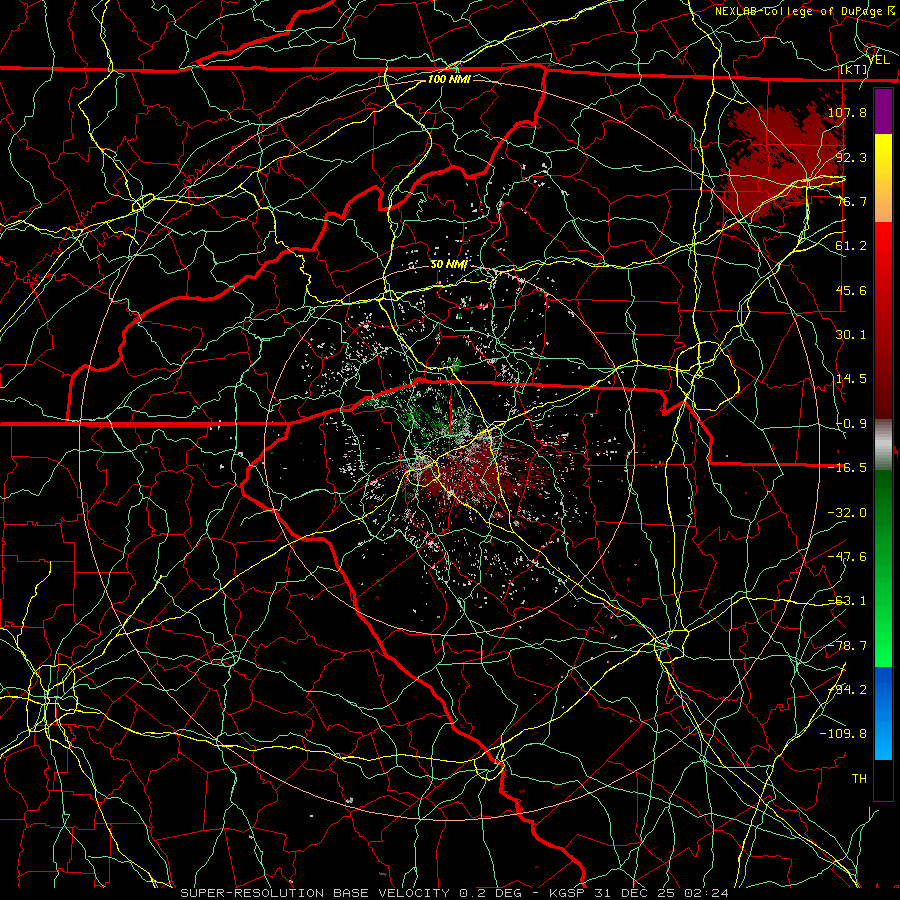
Task: Click the [KT] units label
Action: pos(853,69)
